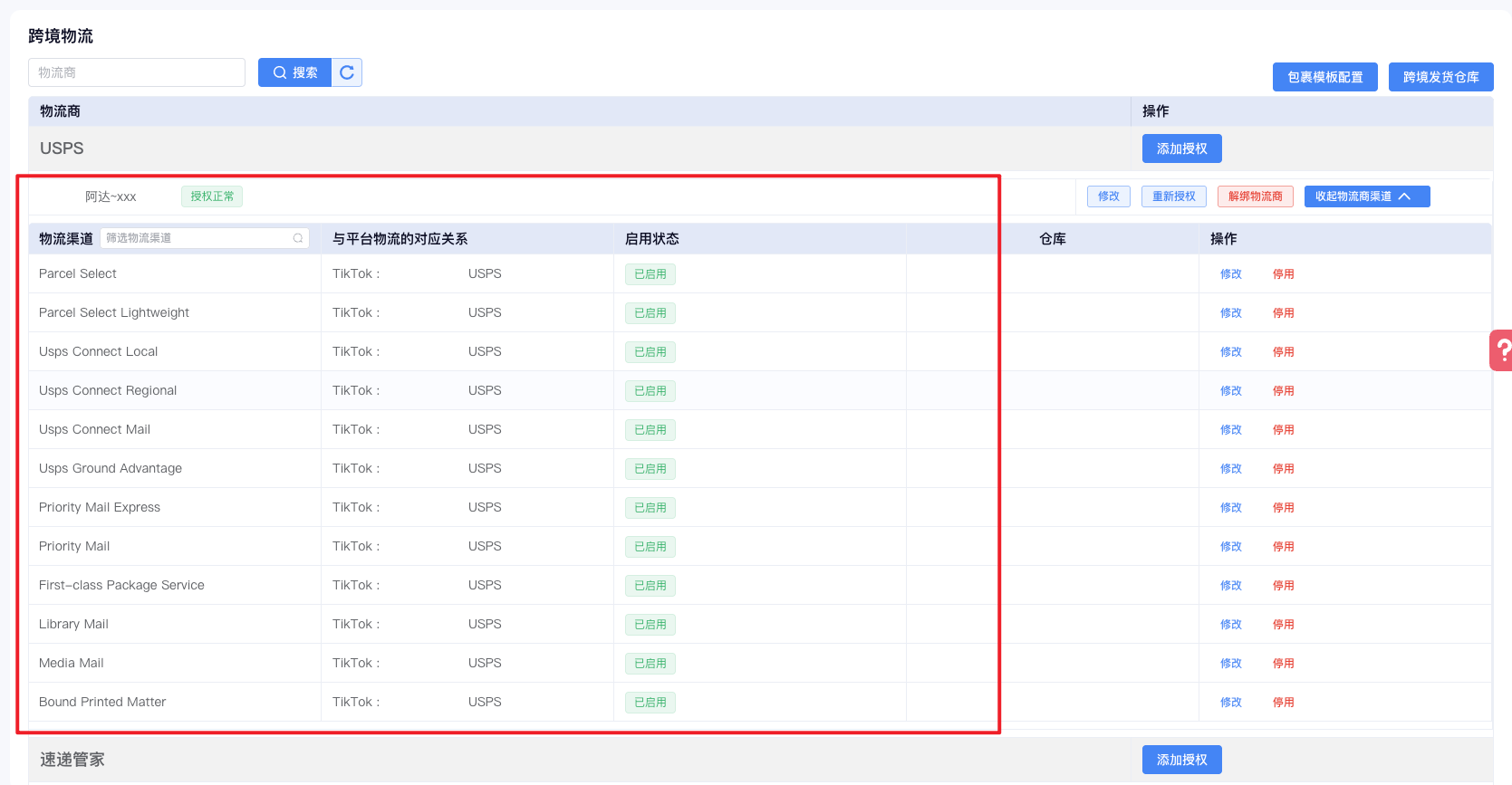Click 修改 link for Usps Ground Advantage

coord(1230,469)
